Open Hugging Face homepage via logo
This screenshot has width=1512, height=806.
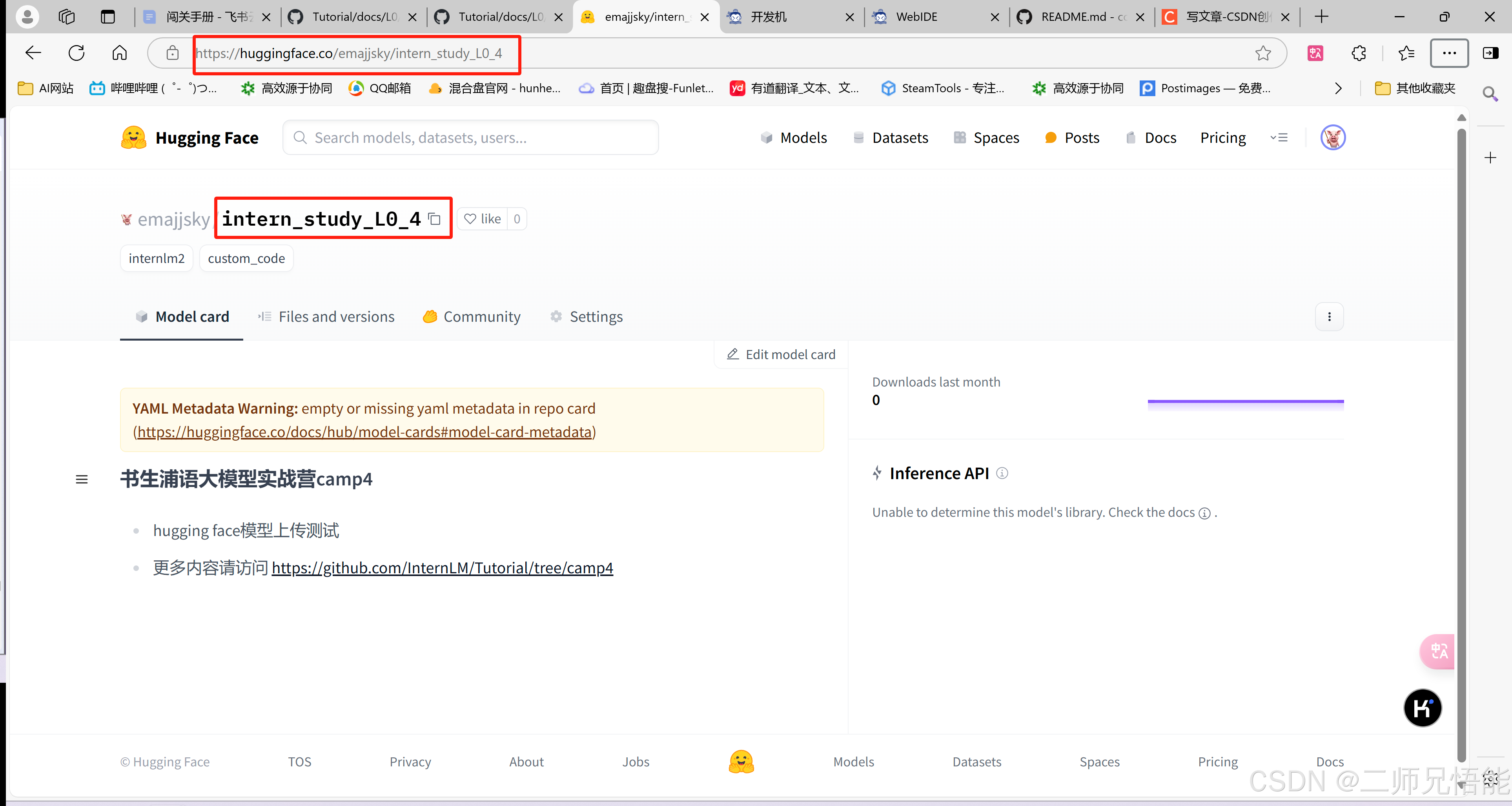(x=133, y=137)
